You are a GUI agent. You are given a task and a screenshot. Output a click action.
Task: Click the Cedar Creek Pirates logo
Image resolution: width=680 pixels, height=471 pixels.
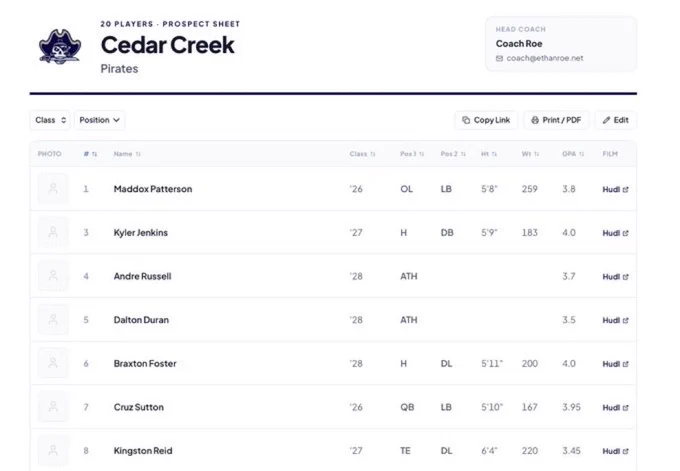60,47
